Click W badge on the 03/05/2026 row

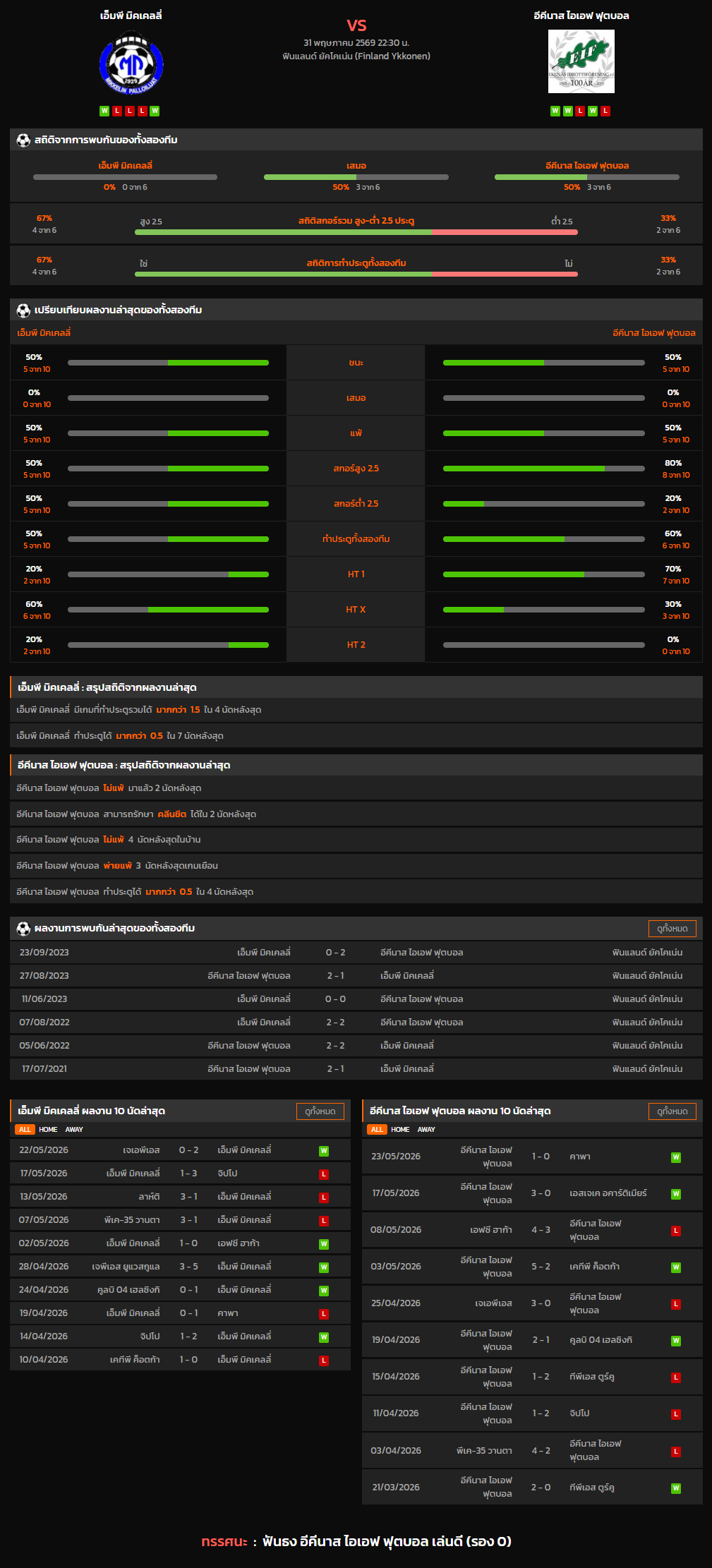(x=676, y=1267)
